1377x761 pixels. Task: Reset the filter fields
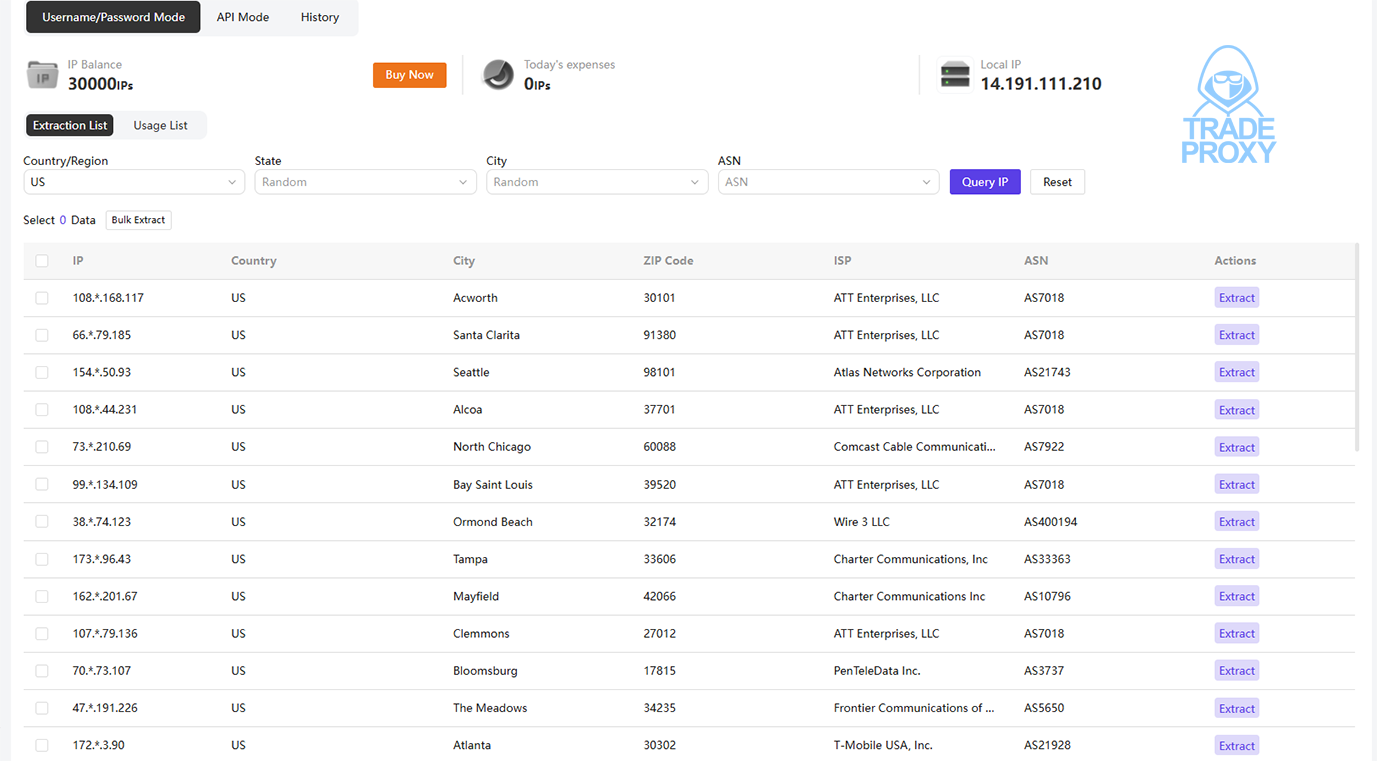[1057, 182]
